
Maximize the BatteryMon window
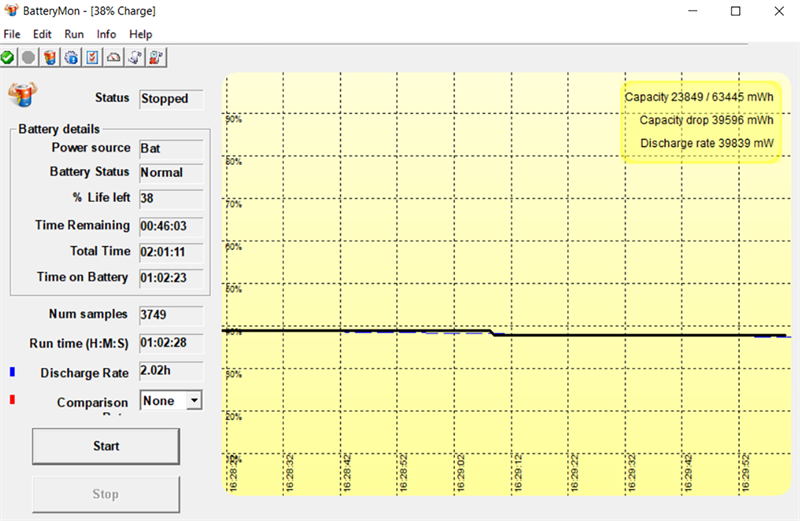pos(736,11)
